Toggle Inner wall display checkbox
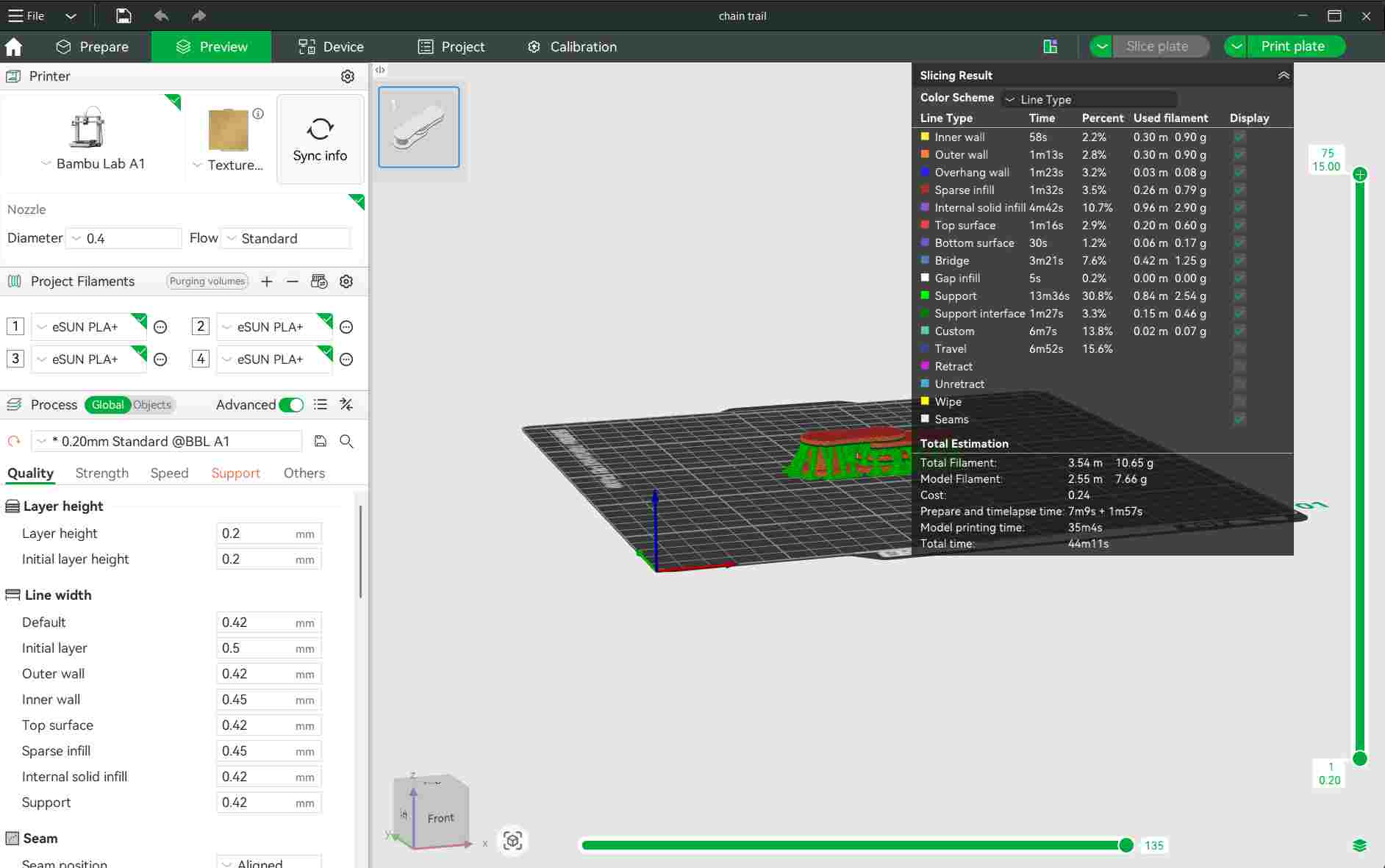1385x868 pixels. click(x=1239, y=137)
